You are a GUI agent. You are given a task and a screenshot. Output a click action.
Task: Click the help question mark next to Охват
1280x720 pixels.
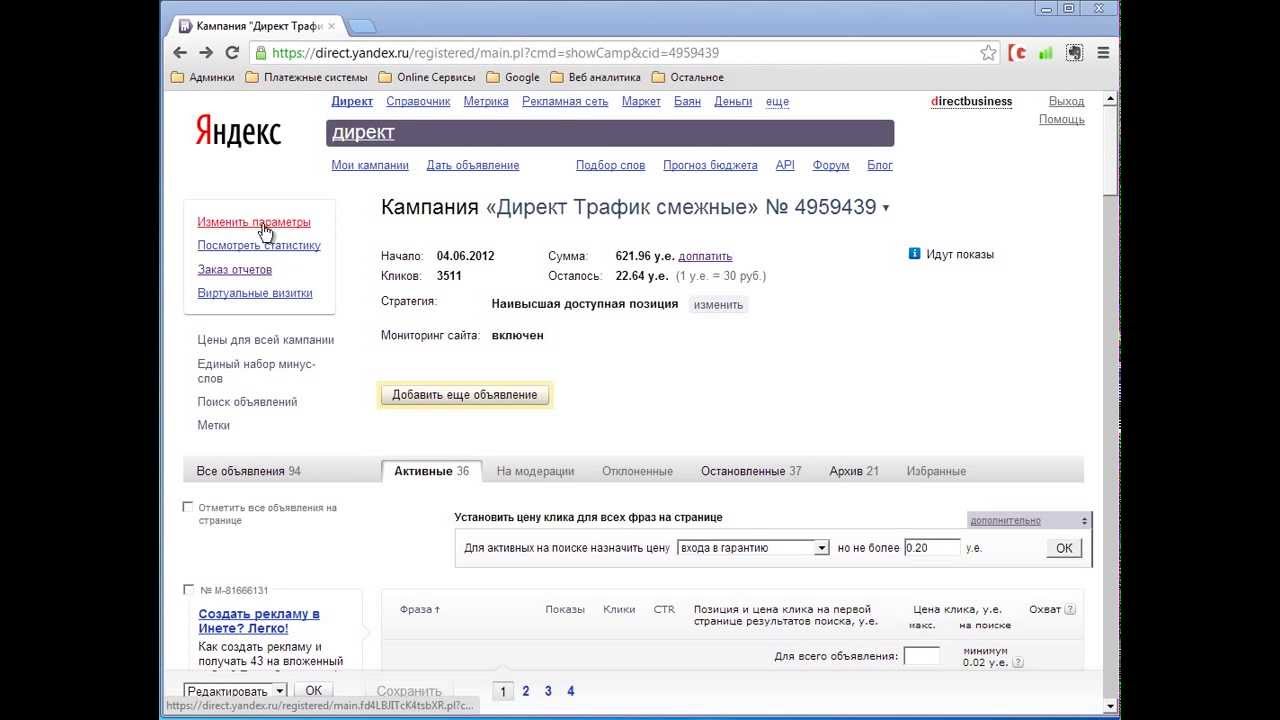pyautogui.click(x=1071, y=609)
